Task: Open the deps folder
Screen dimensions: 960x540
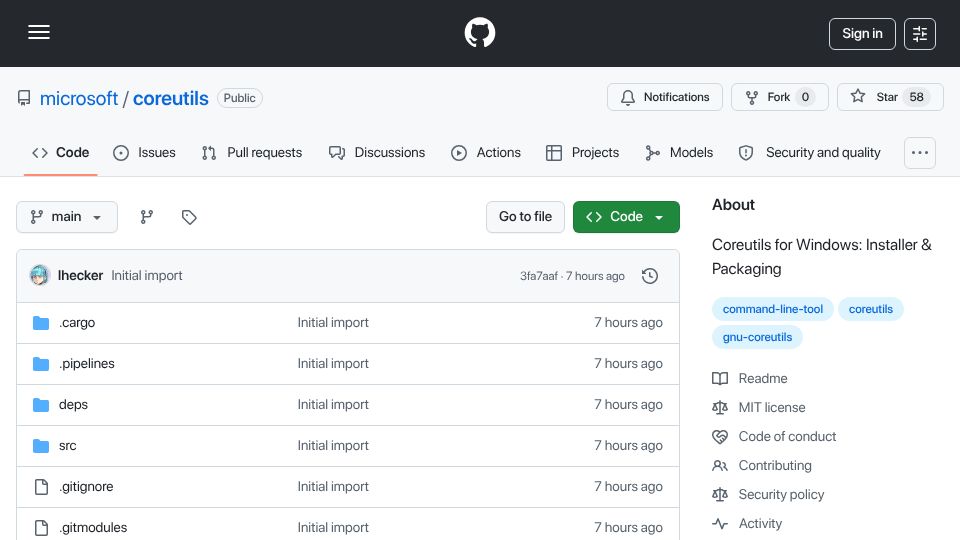Action: tap(73, 405)
